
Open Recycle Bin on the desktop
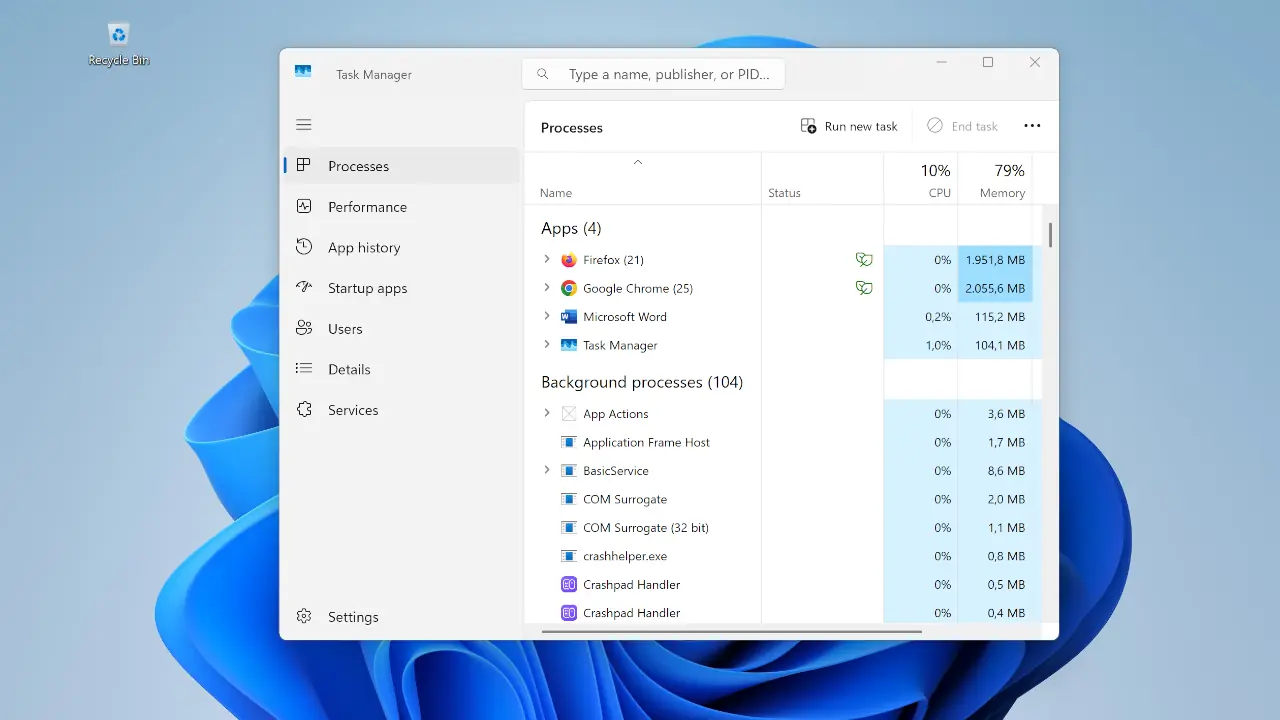coord(119,45)
